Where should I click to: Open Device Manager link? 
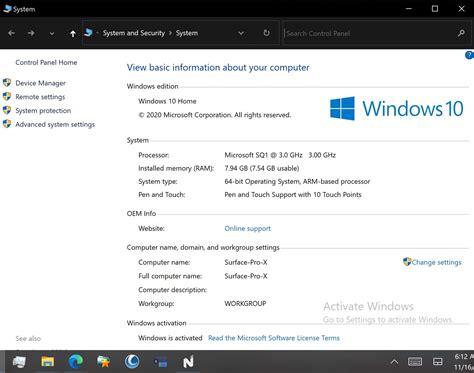40,83
